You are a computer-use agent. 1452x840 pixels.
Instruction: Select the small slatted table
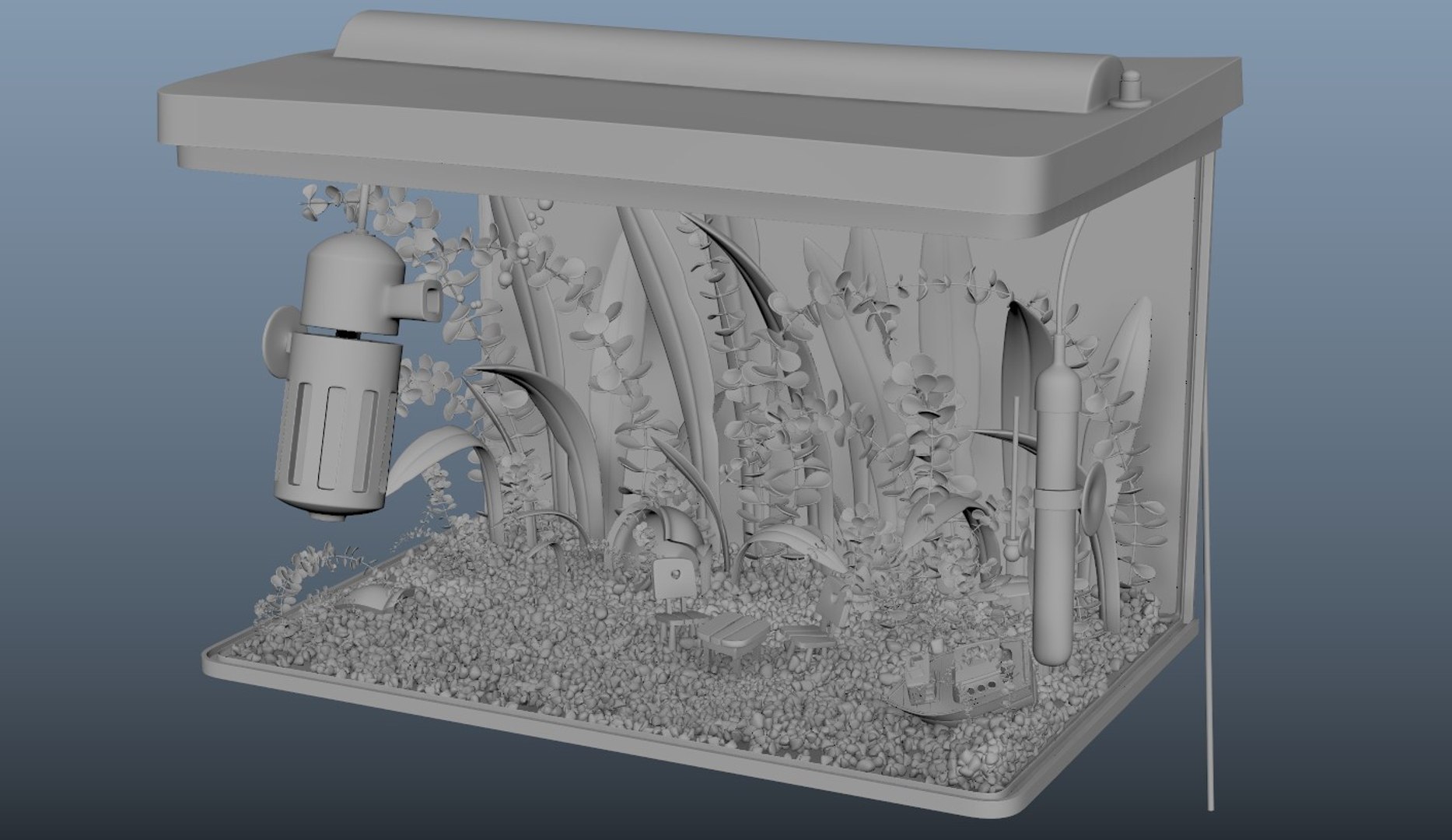click(x=733, y=632)
